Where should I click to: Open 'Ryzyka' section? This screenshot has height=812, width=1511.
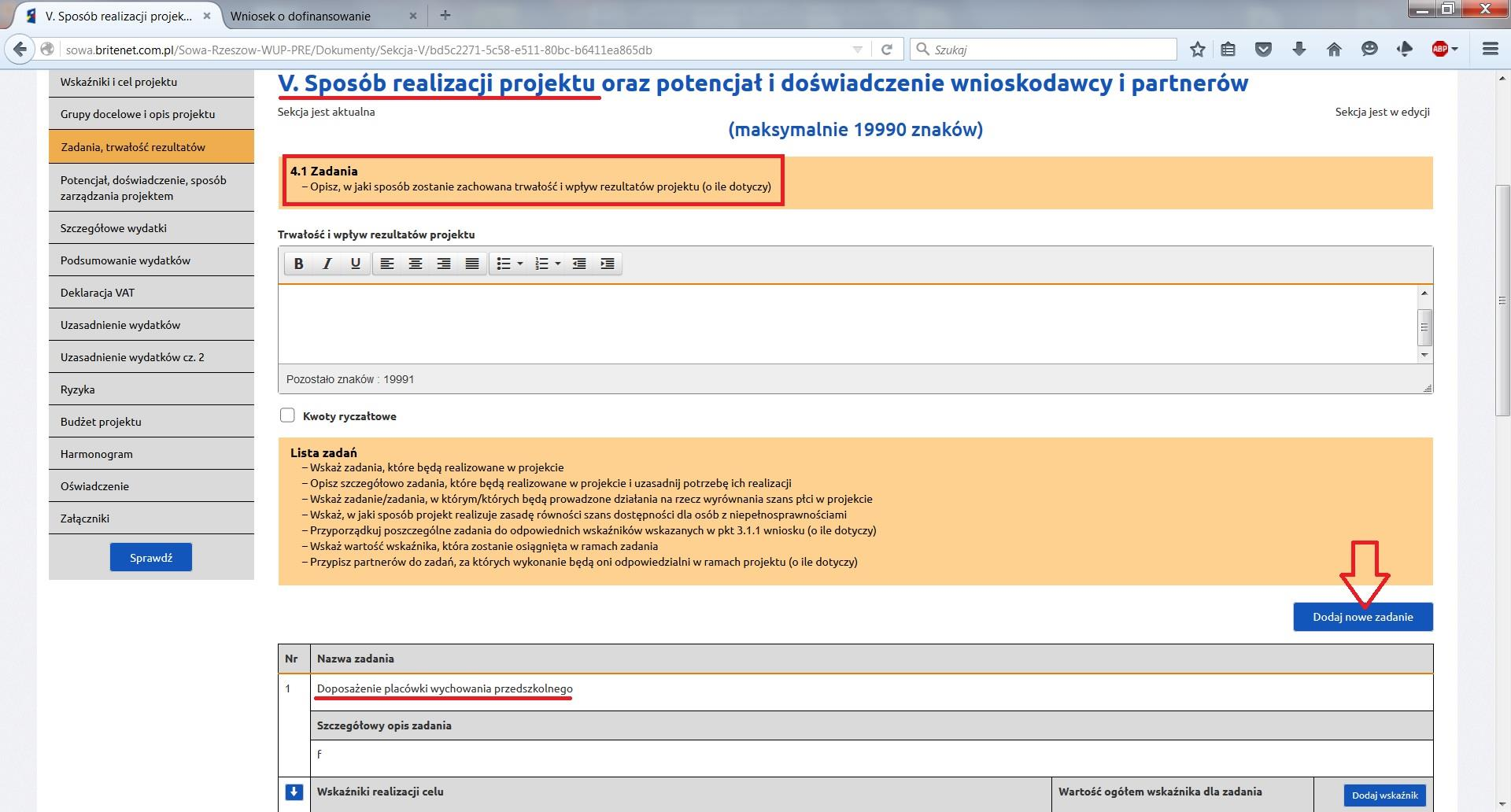[151, 389]
